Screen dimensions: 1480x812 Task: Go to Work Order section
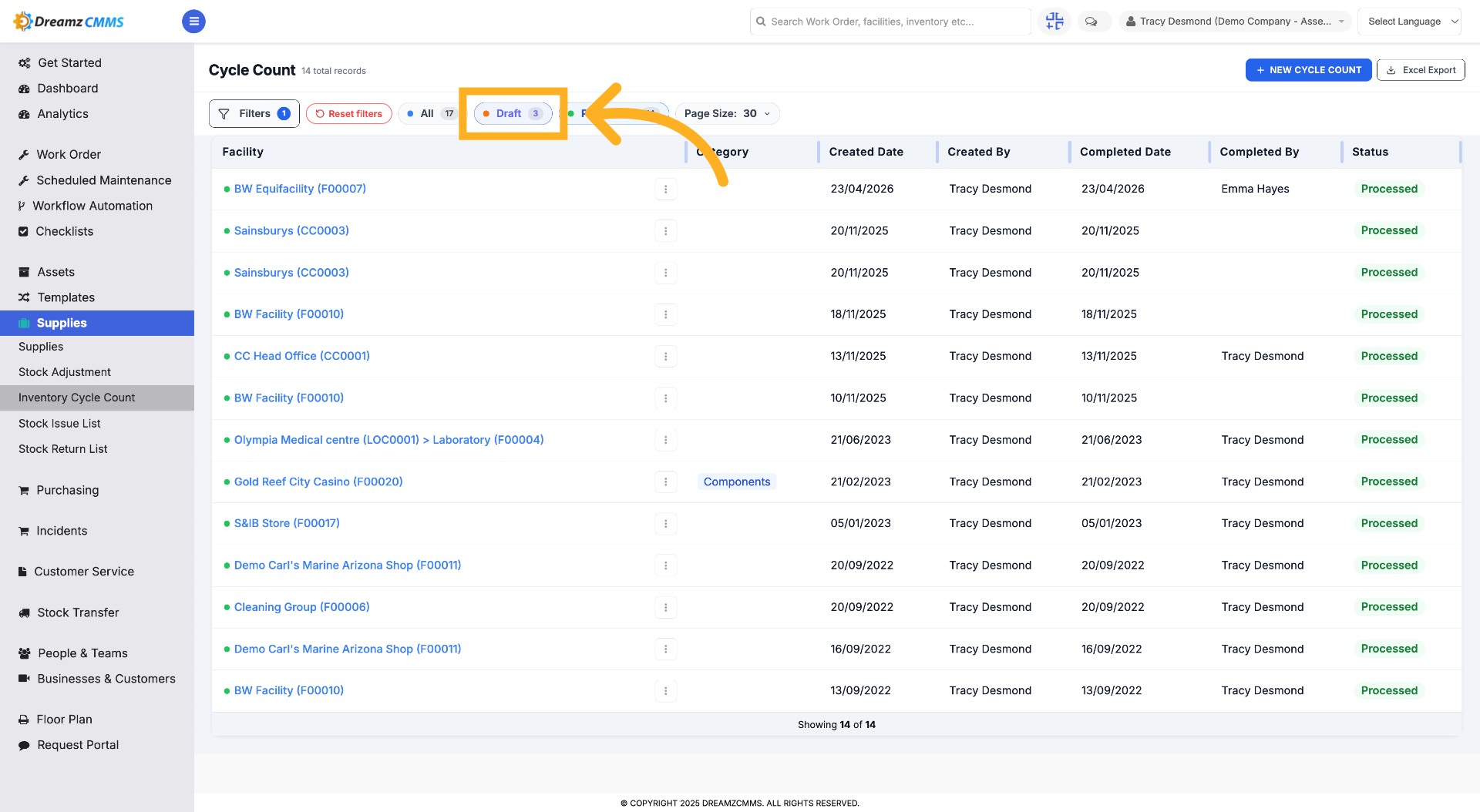pyautogui.click(x=69, y=155)
